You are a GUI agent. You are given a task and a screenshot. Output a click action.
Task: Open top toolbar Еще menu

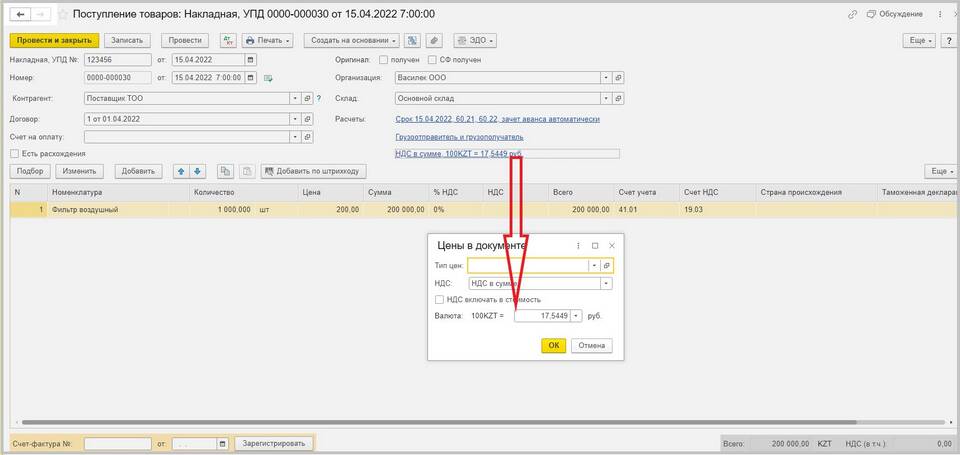[920, 40]
